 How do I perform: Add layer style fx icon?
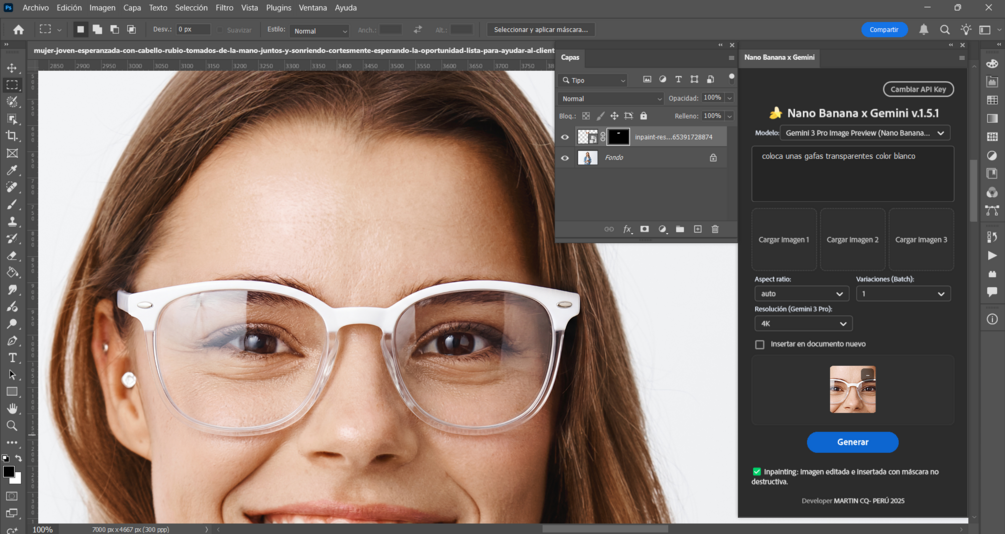[627, 229]
